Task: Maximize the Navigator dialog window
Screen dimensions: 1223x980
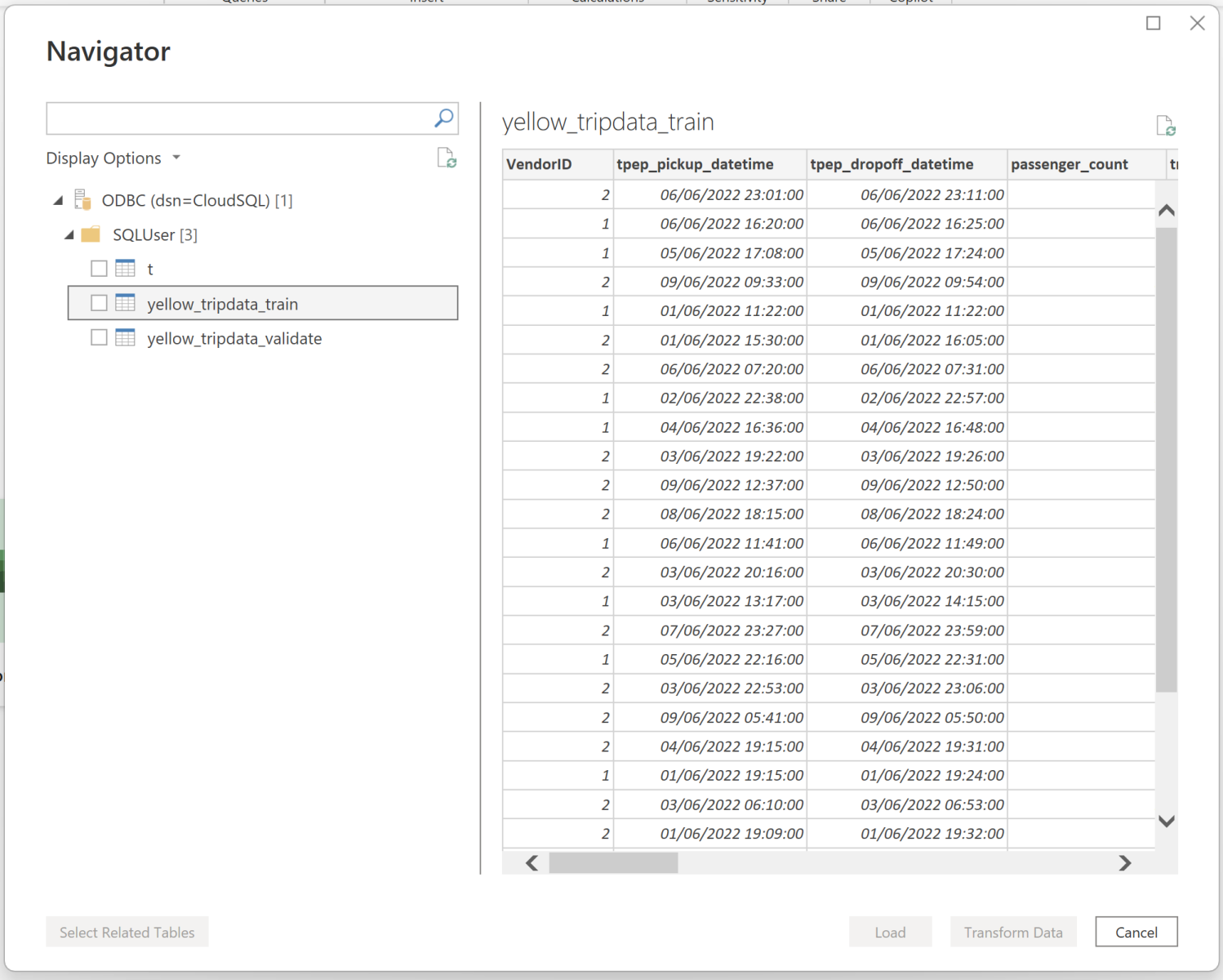Action: (1153, 23)
